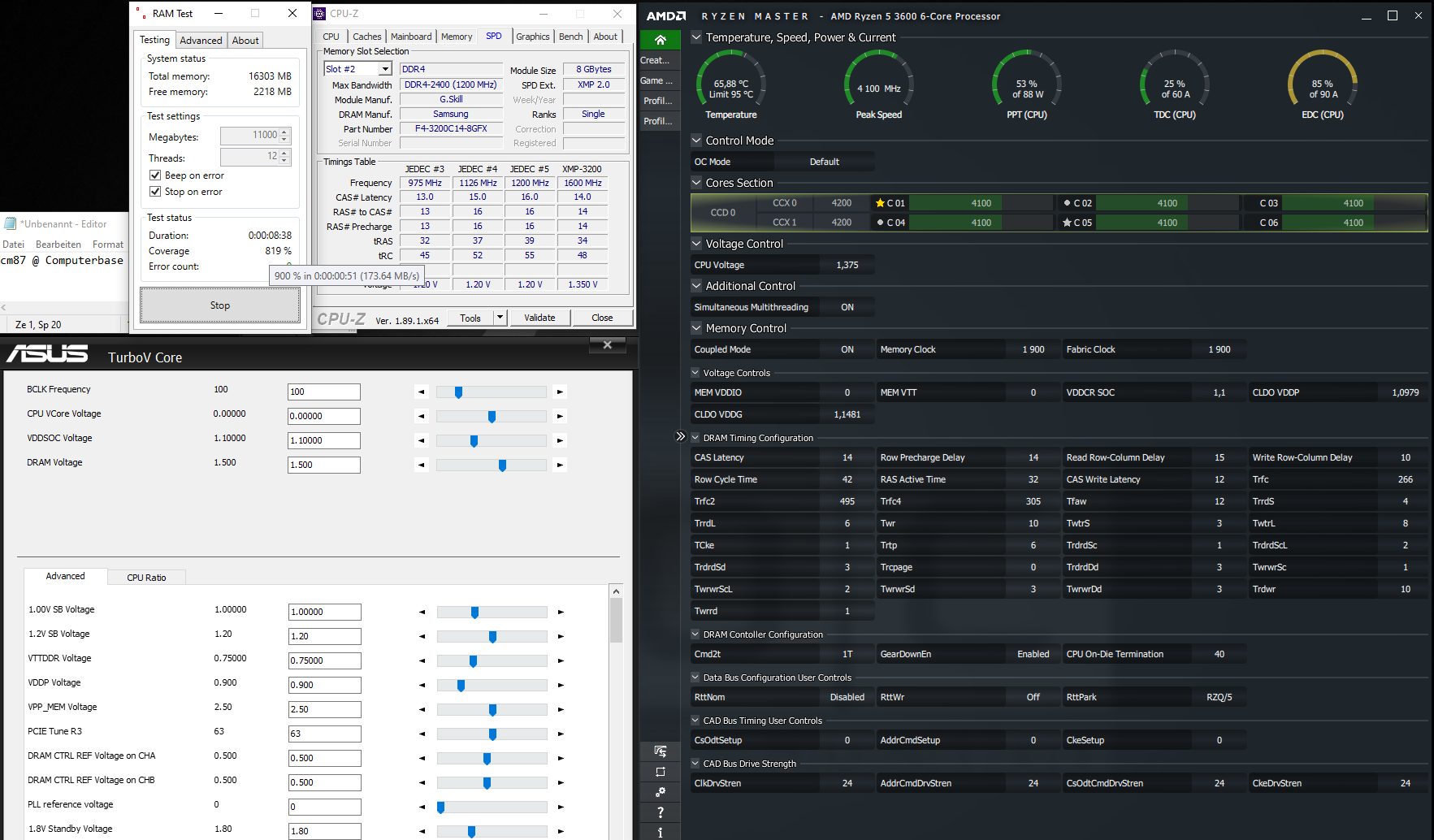Open Ryzen Master help question mark
The image size is (1434, 840).
660,812
